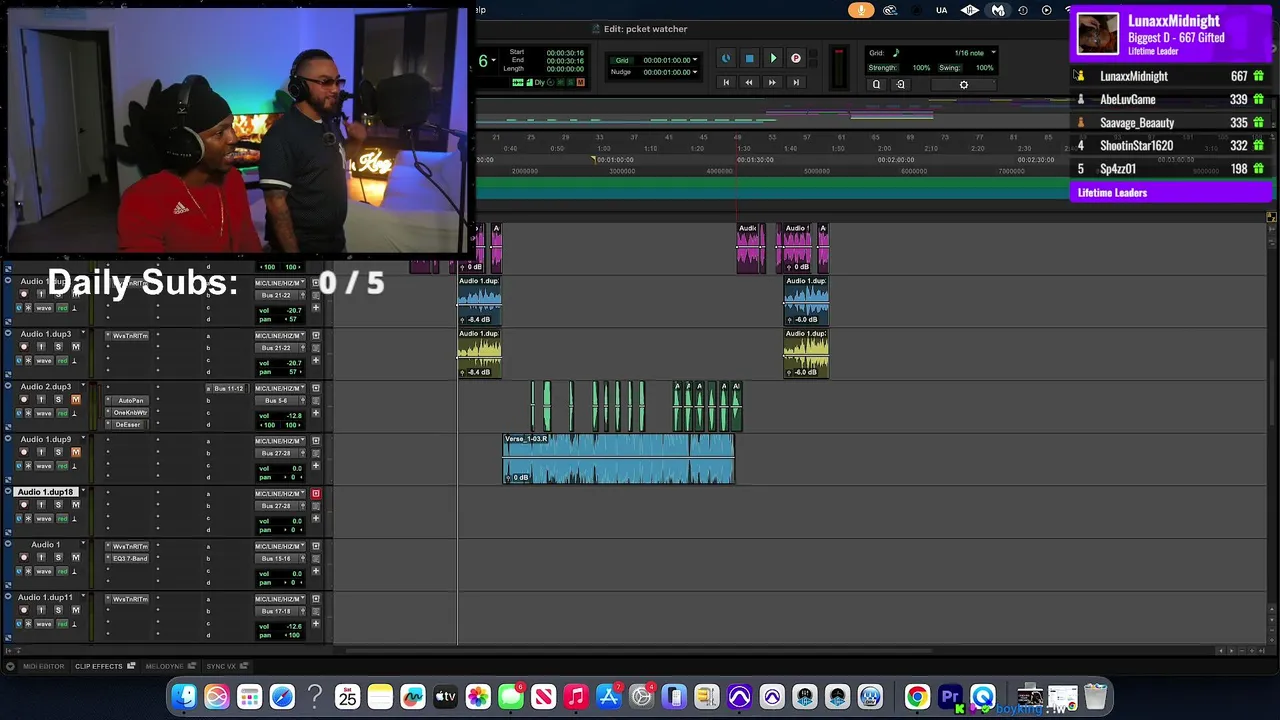Switch to the MELODYNE tab
The width and height of the screenshot is (1280, 720).
[164, 666]
